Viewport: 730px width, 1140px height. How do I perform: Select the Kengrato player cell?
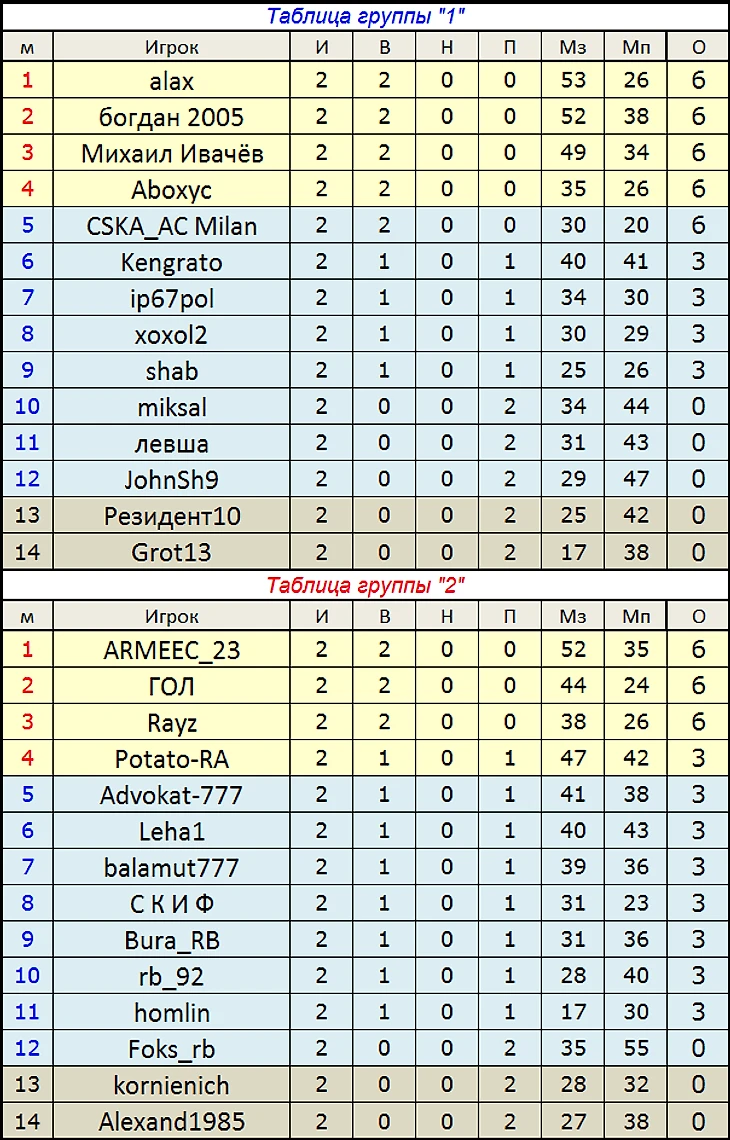click(172, 262)
